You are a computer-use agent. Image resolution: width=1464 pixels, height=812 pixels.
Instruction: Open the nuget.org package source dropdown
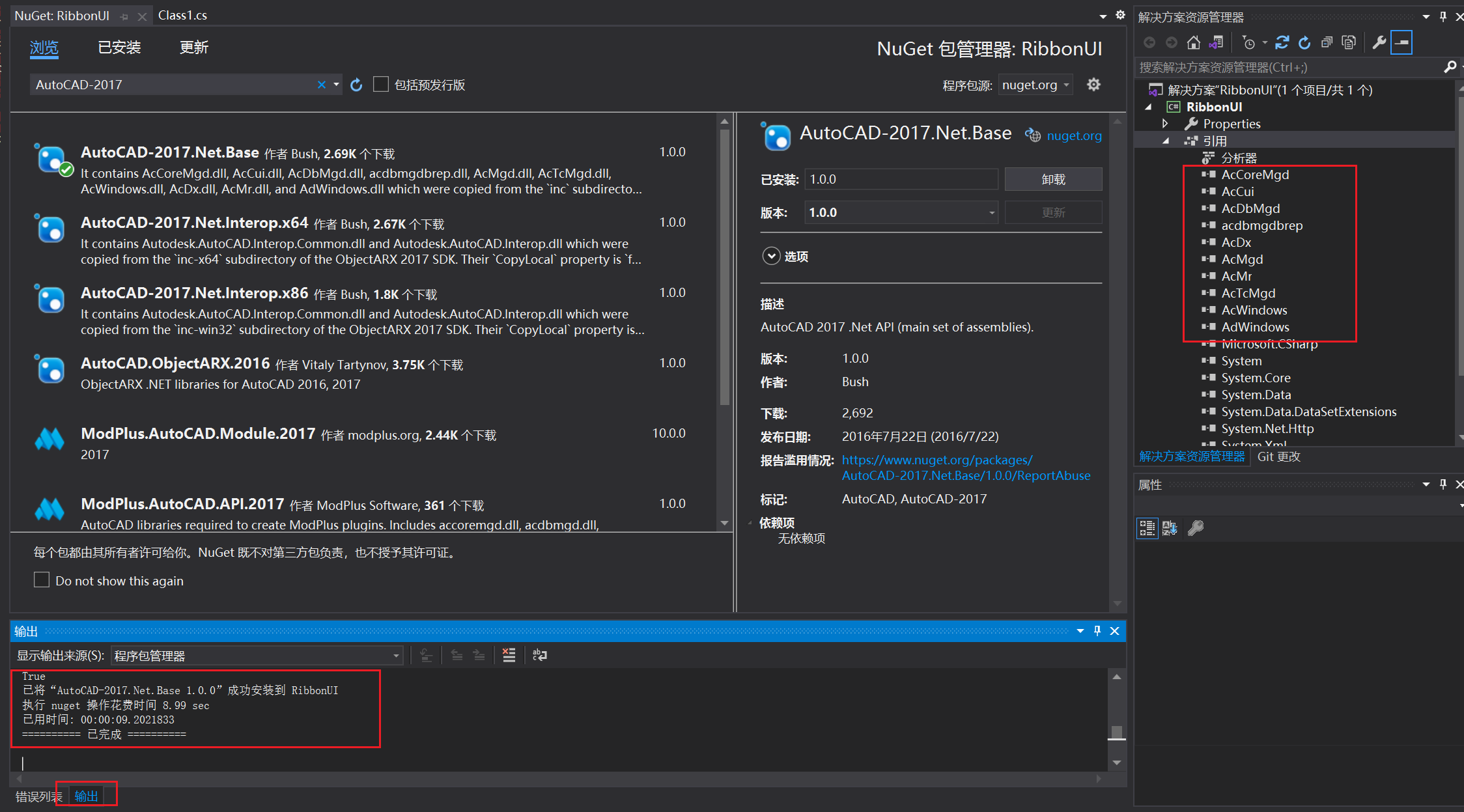pos(1035,85)
